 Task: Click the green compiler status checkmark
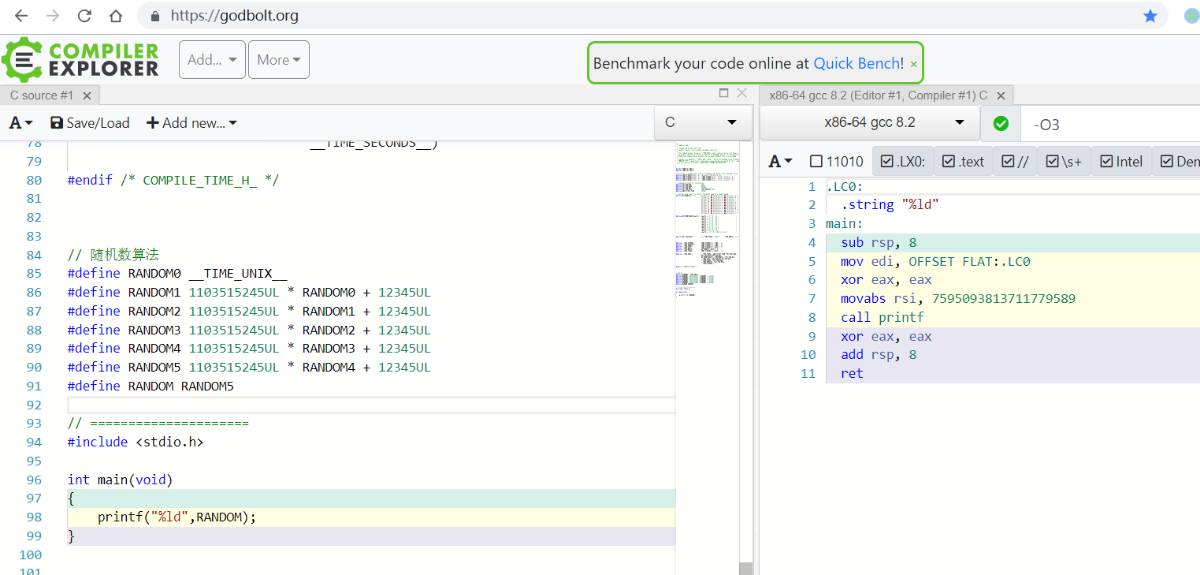(1001, 124)
